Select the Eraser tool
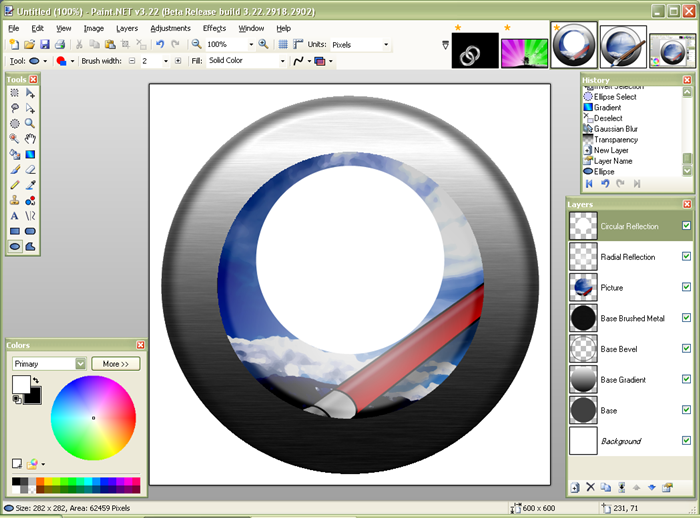This screenshot has height=518, width=700. click(30, 170)
